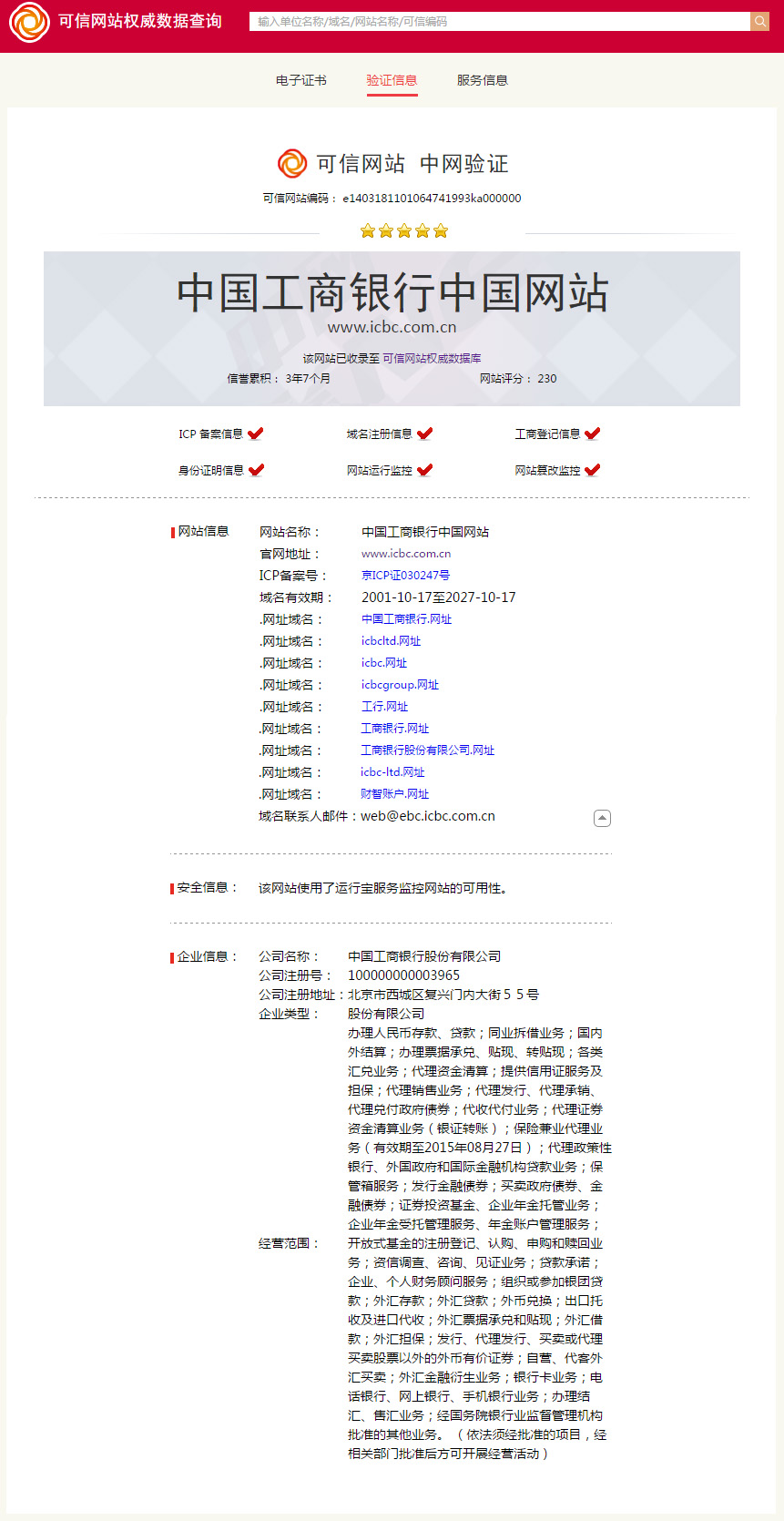Click the orange search magnifier button
Viewport: 784px width, 1521px height.
[x=759, y=21]
